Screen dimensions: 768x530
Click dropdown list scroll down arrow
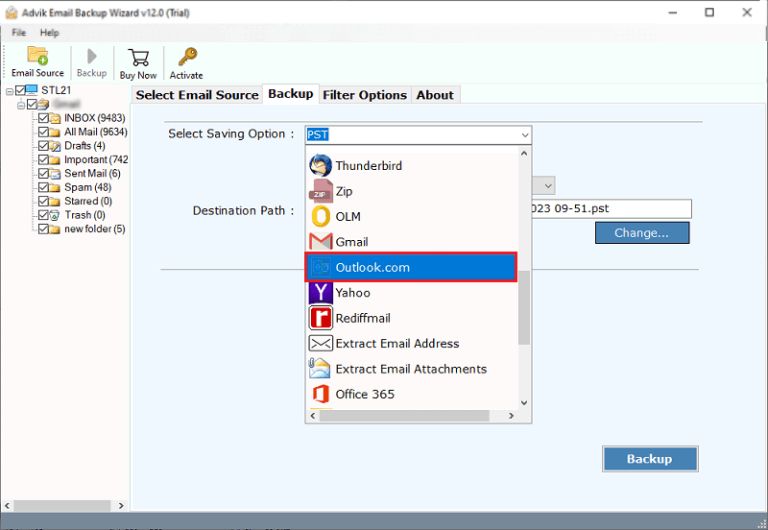524,403
